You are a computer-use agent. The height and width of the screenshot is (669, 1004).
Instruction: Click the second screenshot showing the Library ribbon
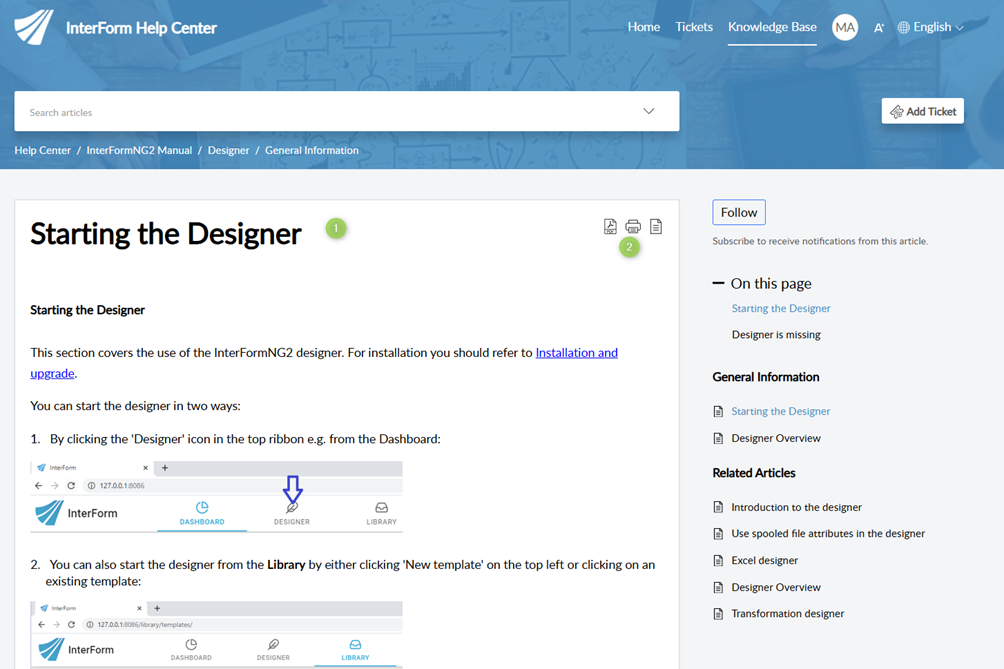tap(216, 634)
